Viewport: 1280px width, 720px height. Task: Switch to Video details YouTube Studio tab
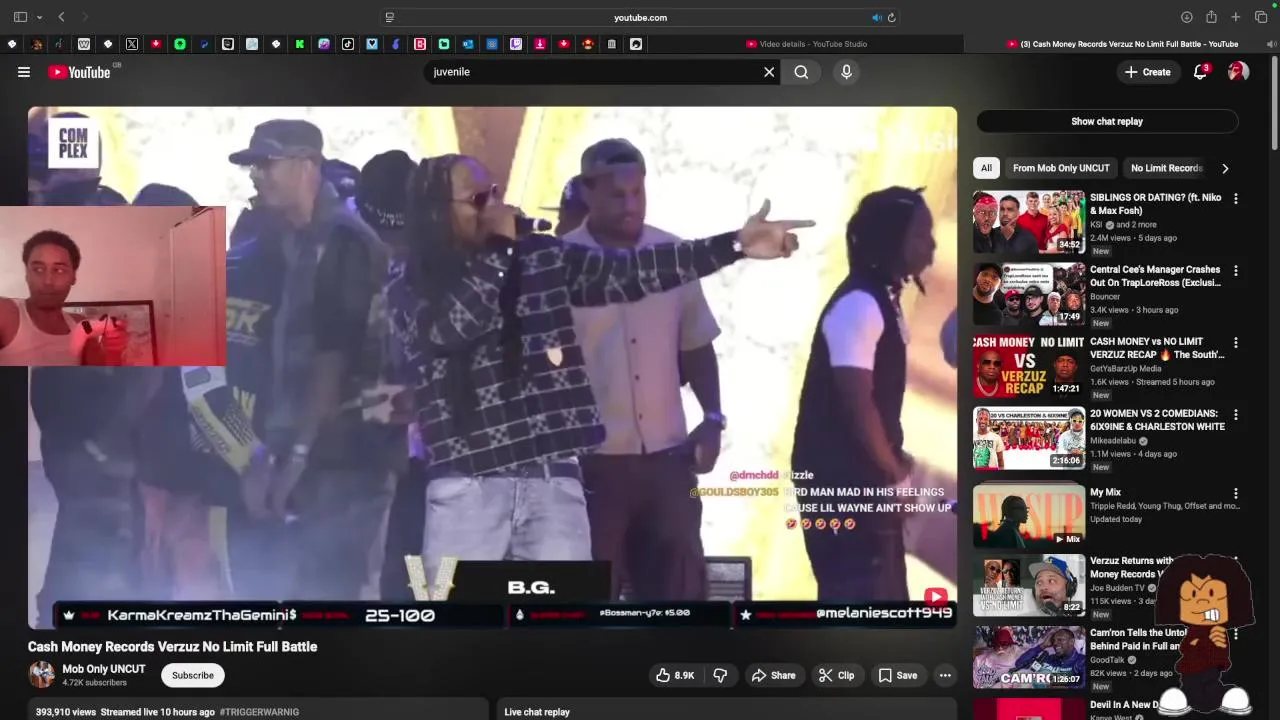pyautogui.click(x=806, y=44)
